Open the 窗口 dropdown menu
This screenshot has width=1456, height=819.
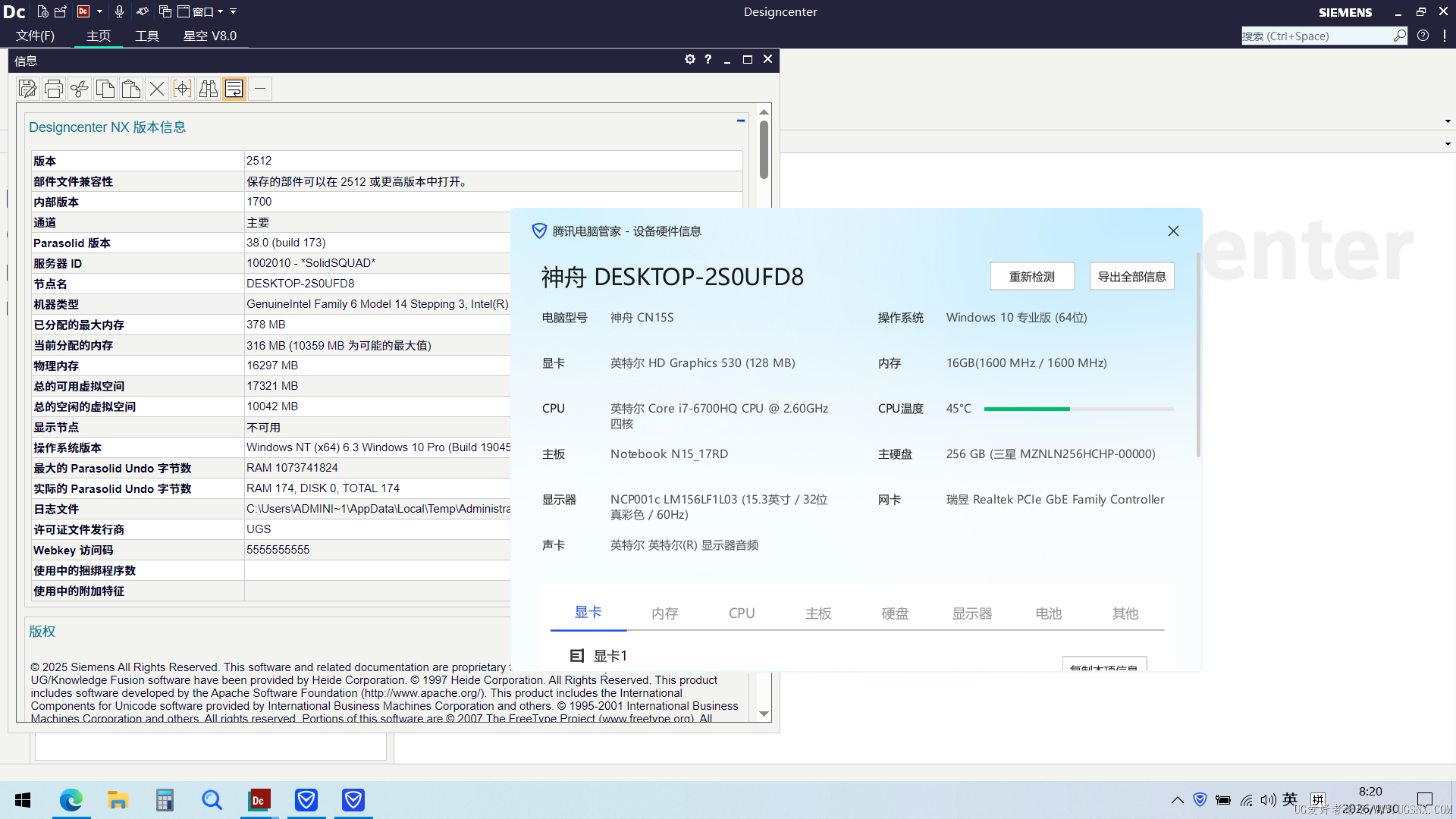201,11
